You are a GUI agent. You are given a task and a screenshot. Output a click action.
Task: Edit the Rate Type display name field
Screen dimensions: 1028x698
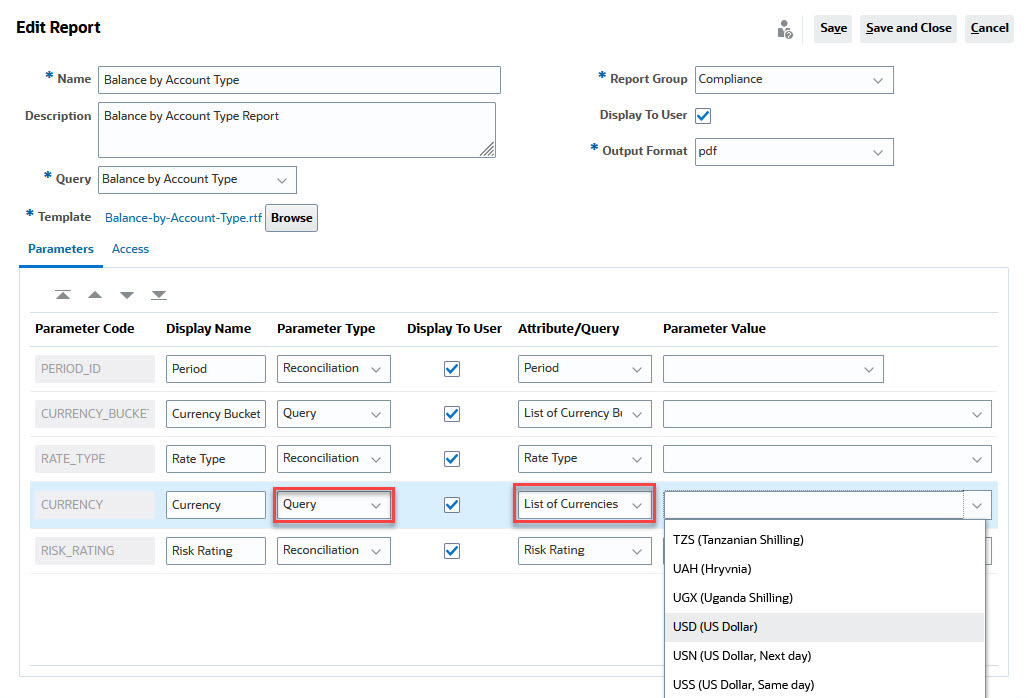click(216, 459)
